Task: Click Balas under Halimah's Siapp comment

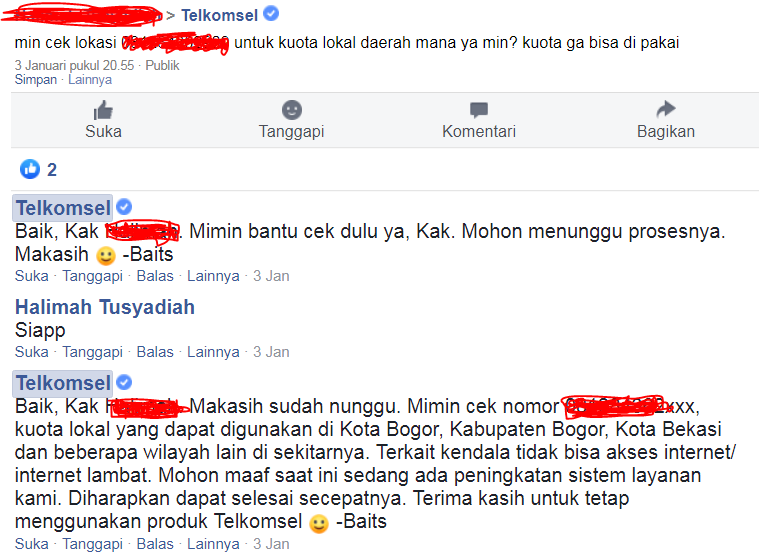Action: click(155, 352)
